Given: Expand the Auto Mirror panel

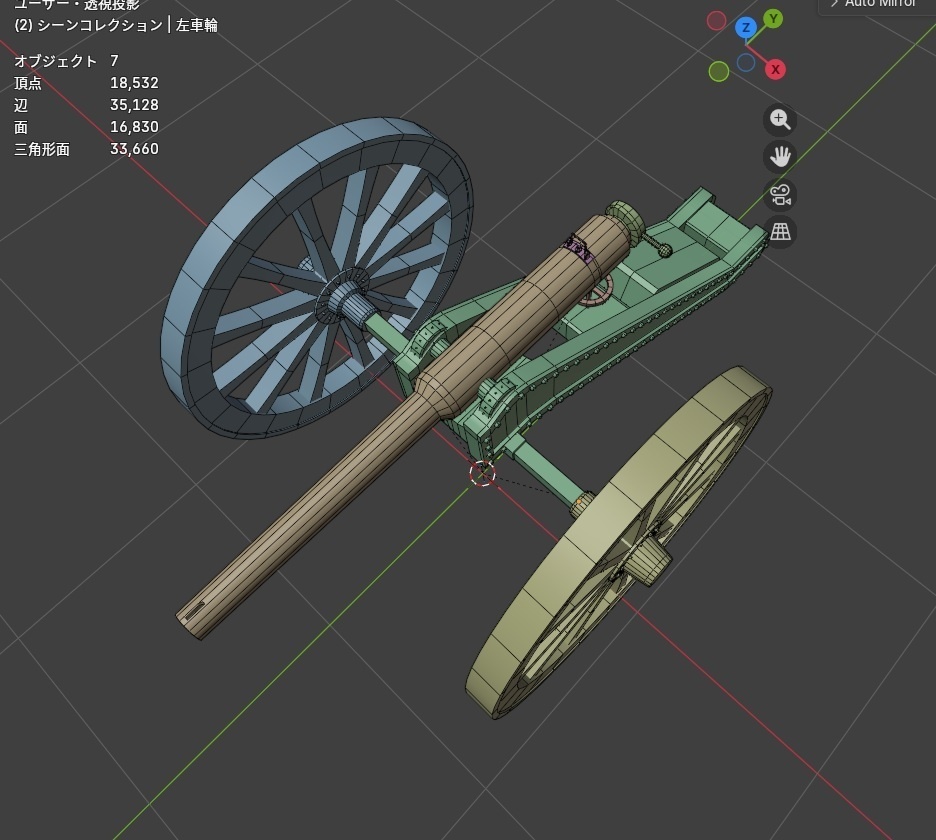Looking at the screenshot, I should point(874,4).
